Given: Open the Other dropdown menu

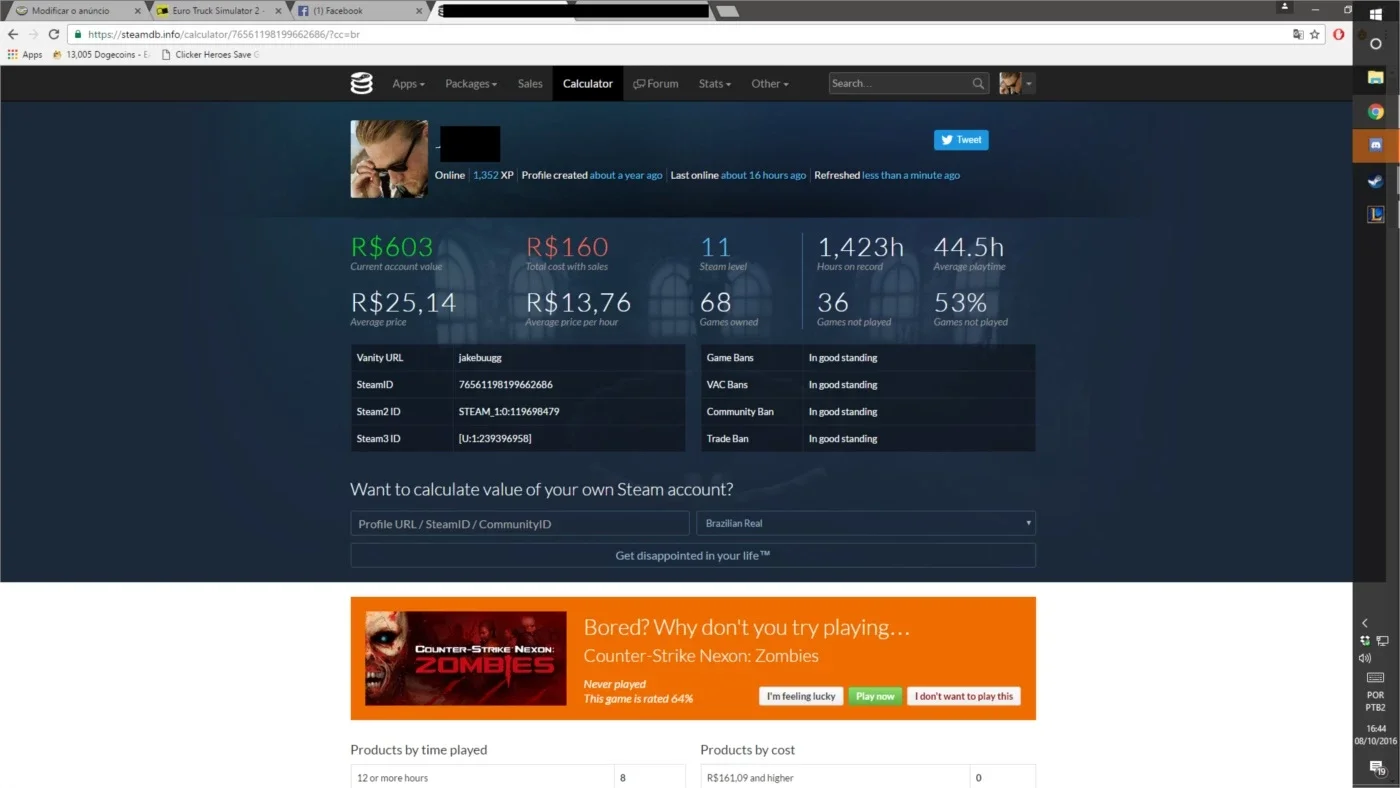Looking at the screenshot, I should [x=770, y=84].
